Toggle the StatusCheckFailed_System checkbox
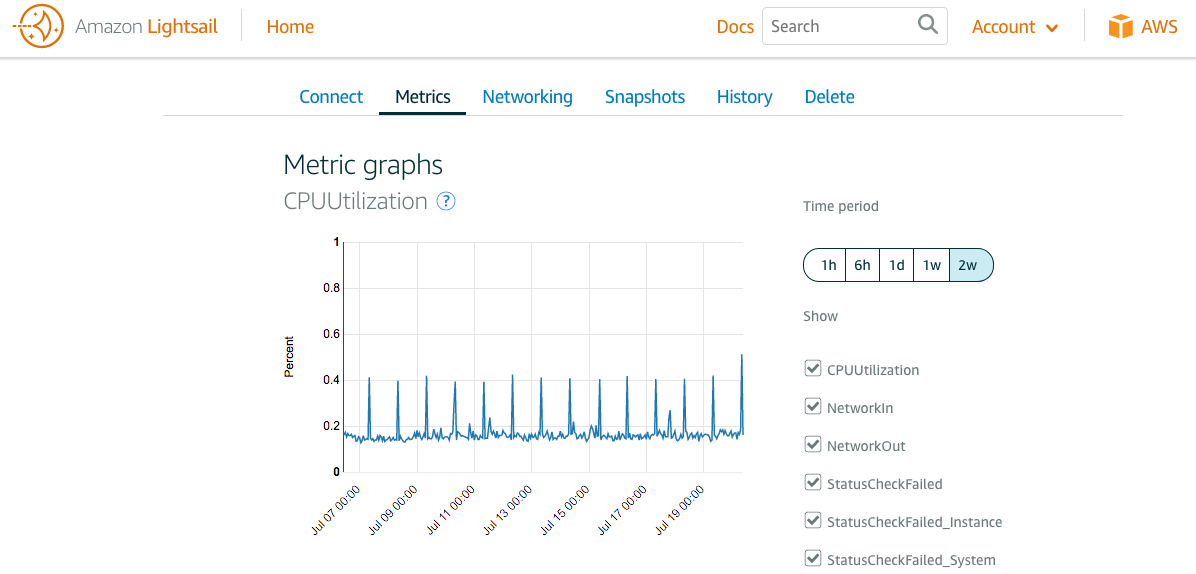This screenshot has width=1196, height=574. tap(813, 559)
